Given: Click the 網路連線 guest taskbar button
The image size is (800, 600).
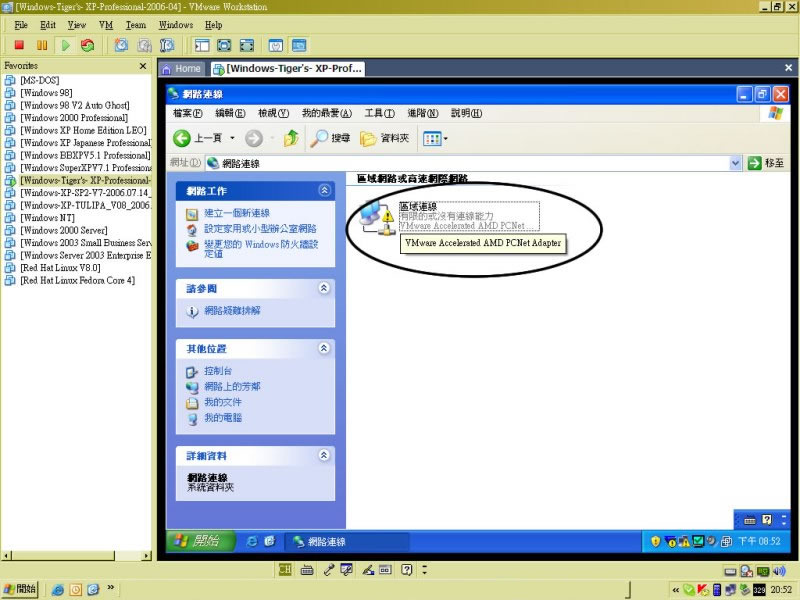Looking at the screenshot, I should (347, 542).
